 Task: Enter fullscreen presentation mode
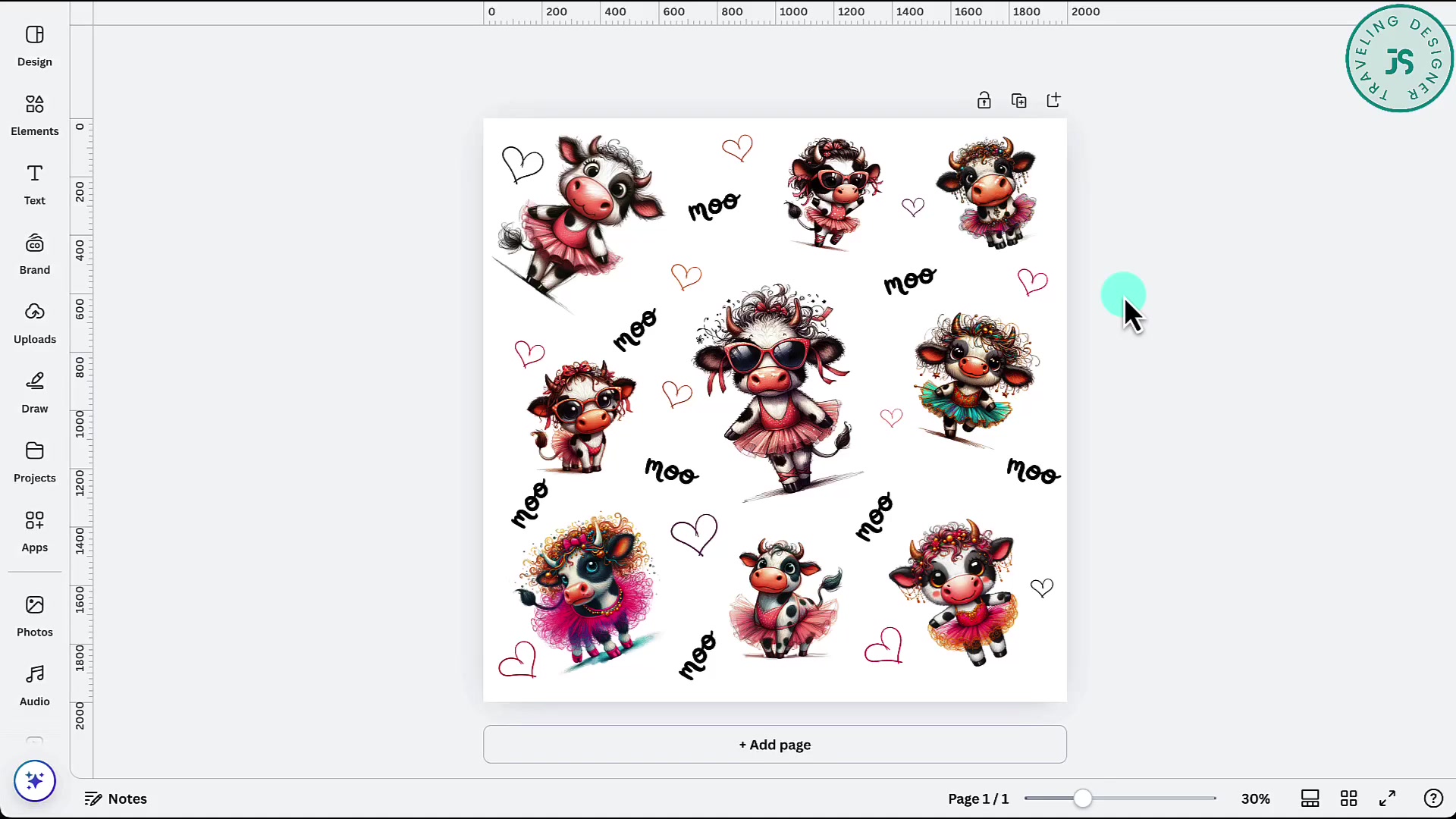click(x=1388, y=798)
